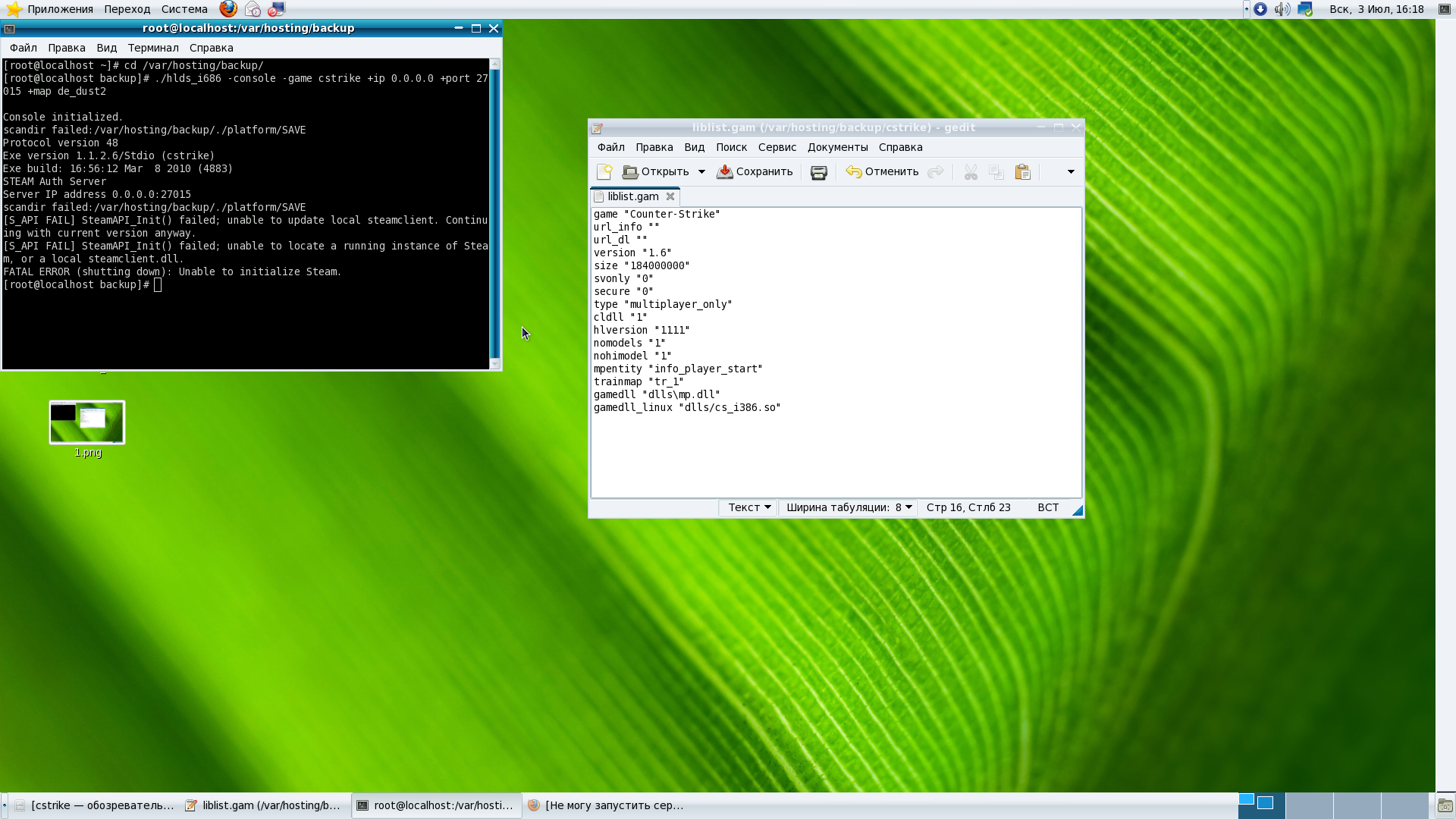Click the Cut scissors icon in gedit
This screenshot has width=1456, height=819.
(x=971, y=172)
